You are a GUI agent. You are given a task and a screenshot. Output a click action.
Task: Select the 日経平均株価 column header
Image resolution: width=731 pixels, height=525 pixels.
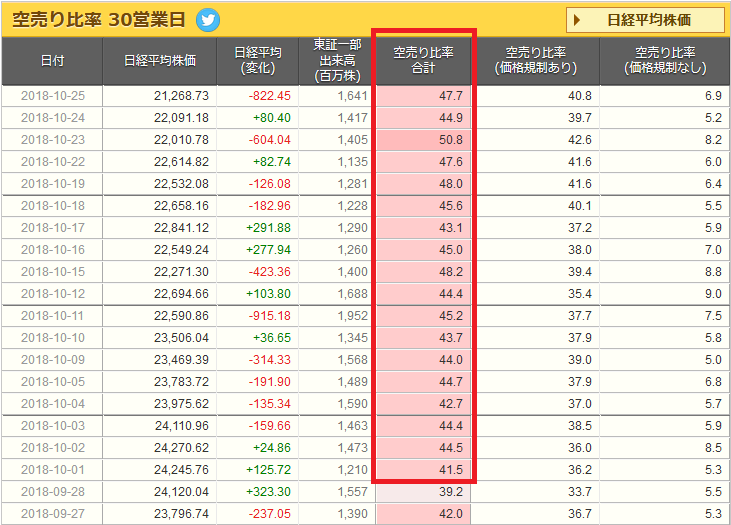click(x=160, y=61)
